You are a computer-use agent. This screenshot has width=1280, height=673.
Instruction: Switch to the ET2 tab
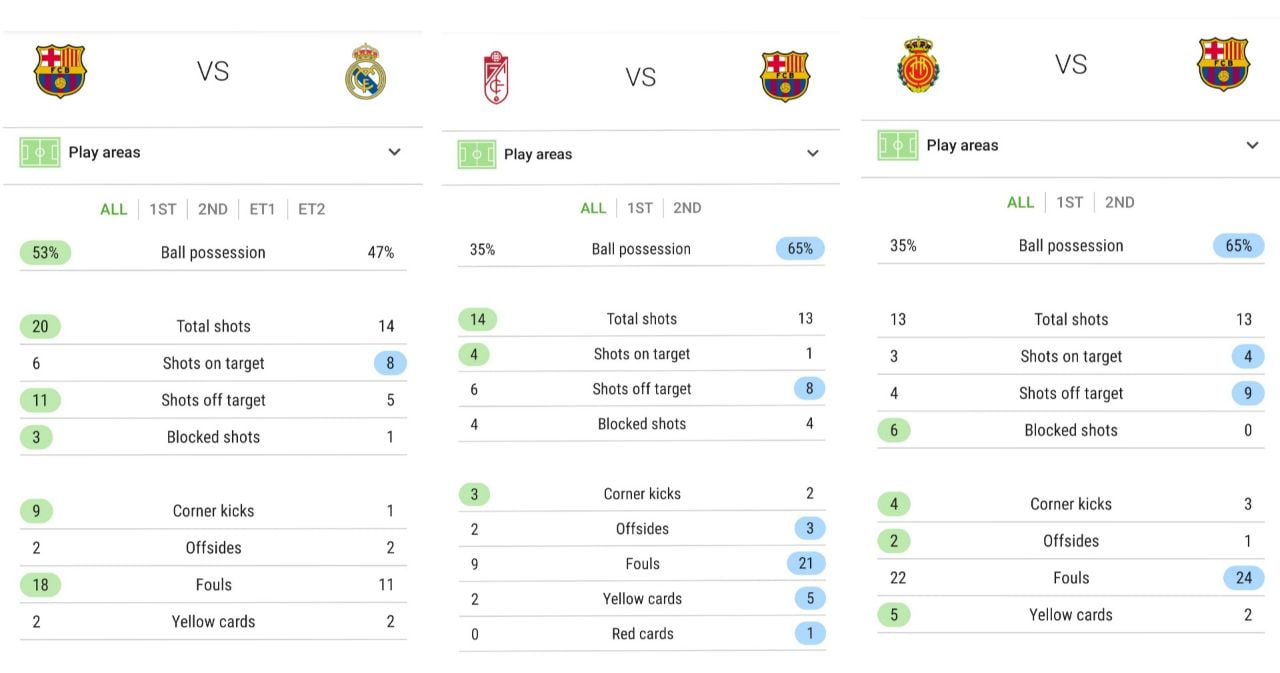pos(311,209)
